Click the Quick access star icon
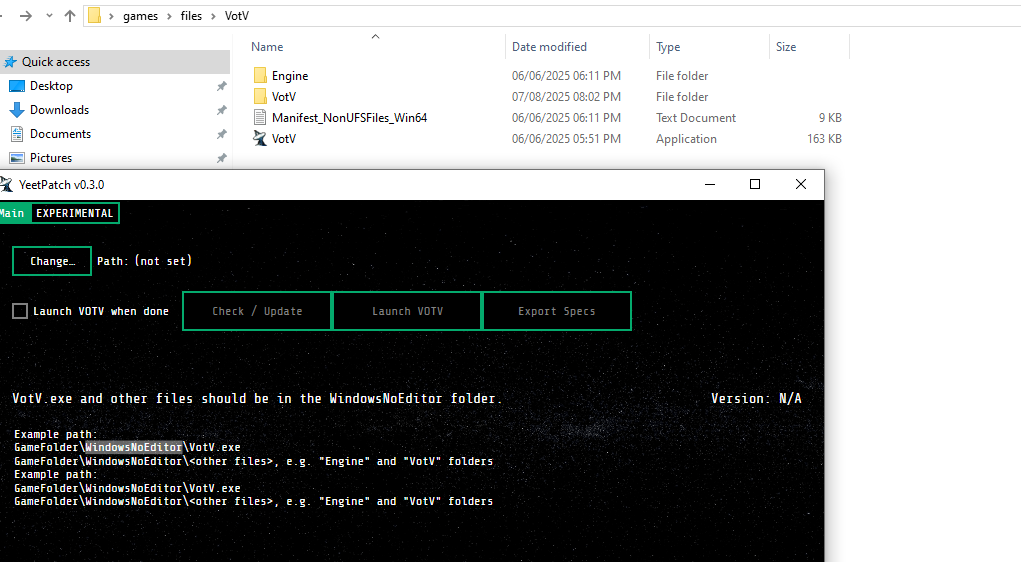The height and width of the screenshot is (562, 1021). pyautogui.click(x=10, y=62)
